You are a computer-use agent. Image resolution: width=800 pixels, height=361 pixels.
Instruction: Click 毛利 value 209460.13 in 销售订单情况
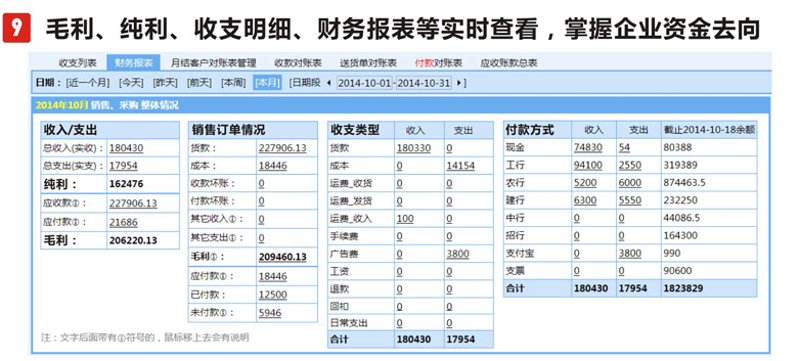(x=283, y=257)
